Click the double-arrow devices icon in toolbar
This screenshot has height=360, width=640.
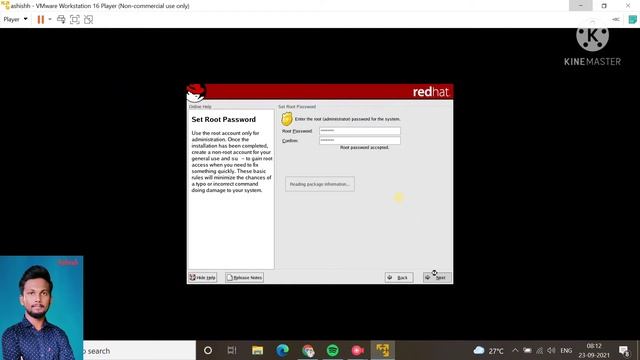tap(616, 19)
